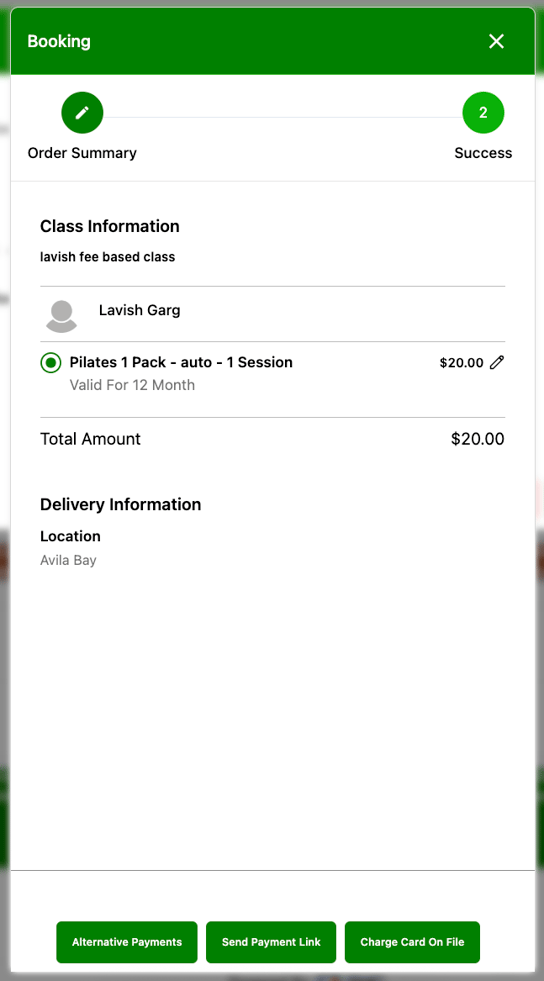Click the Order Summary step label

tap(82, 153)
